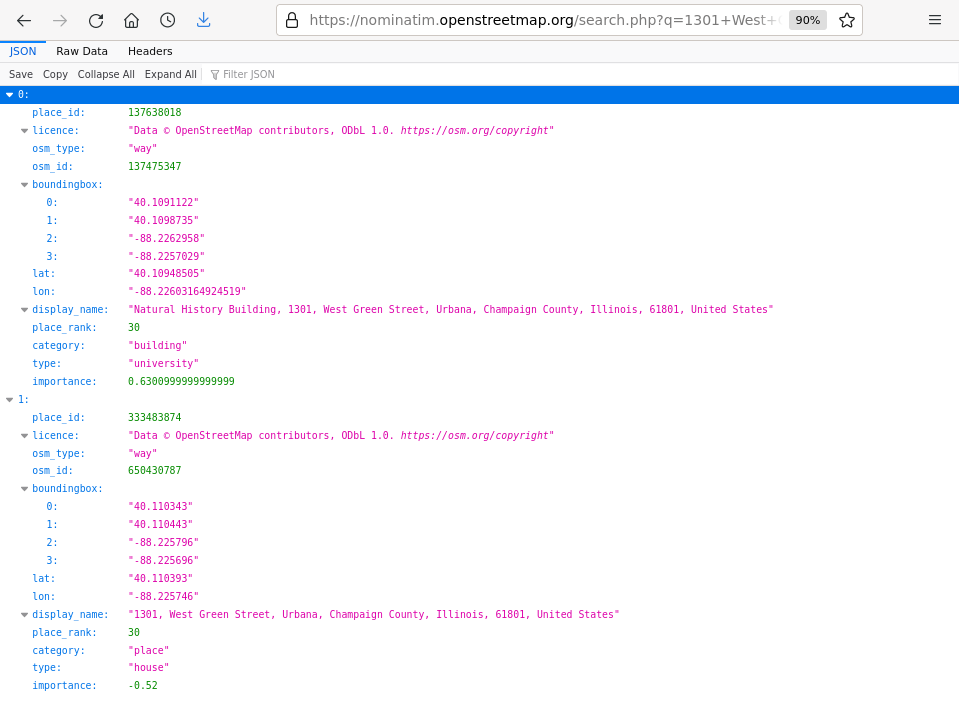Collapse the result 1 node
959x715 pixels.
point(10,400)
